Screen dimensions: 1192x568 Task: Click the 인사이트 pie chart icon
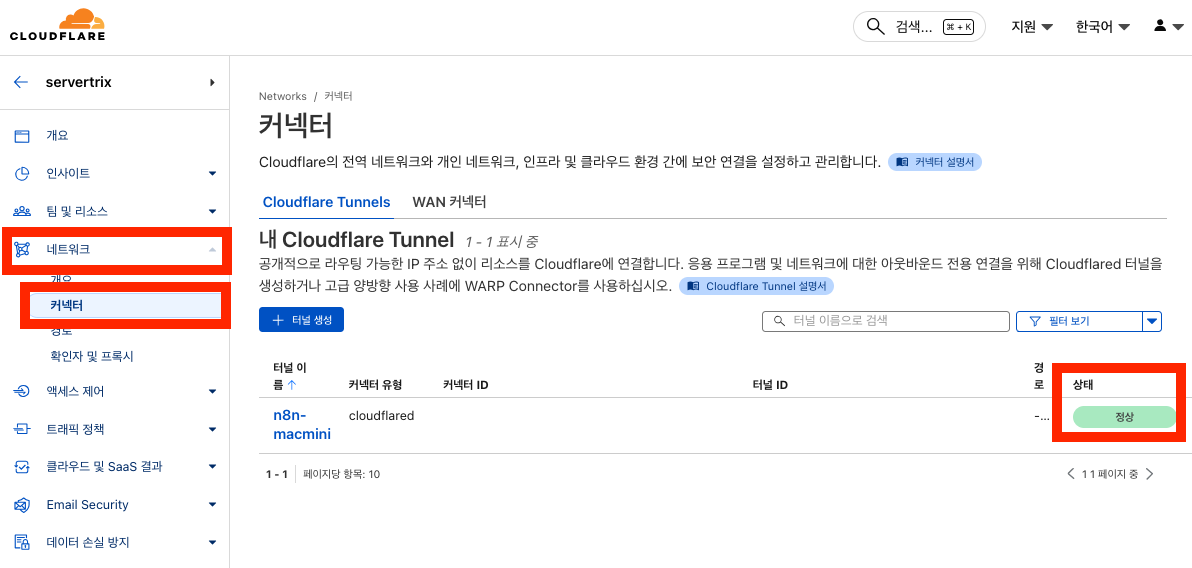pyautogui.click(x=22, y=174)
